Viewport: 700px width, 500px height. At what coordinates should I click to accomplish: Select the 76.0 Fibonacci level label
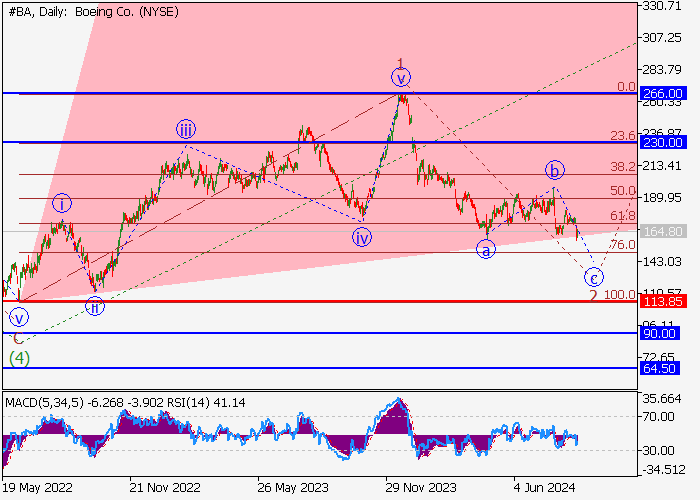[623, 245]
